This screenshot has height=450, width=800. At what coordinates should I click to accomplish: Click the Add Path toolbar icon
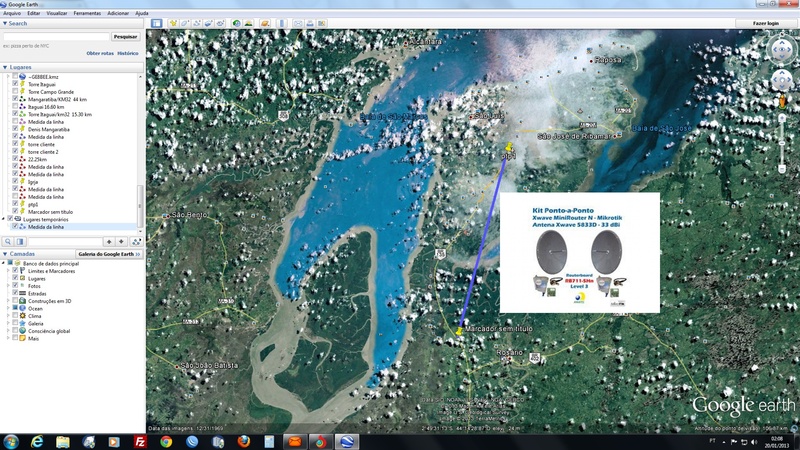(x=197, y=23)
